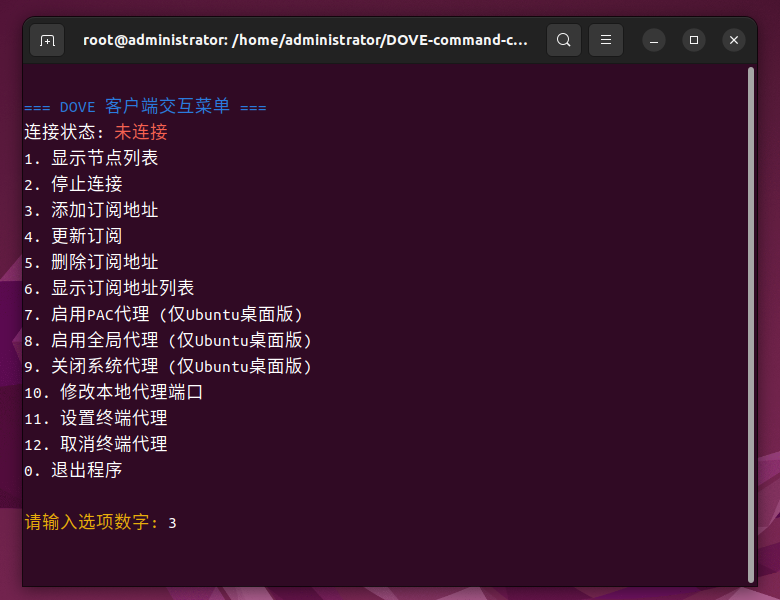
Task: Click the terminal's vertical scrollbar
Action: click(750, 320)
